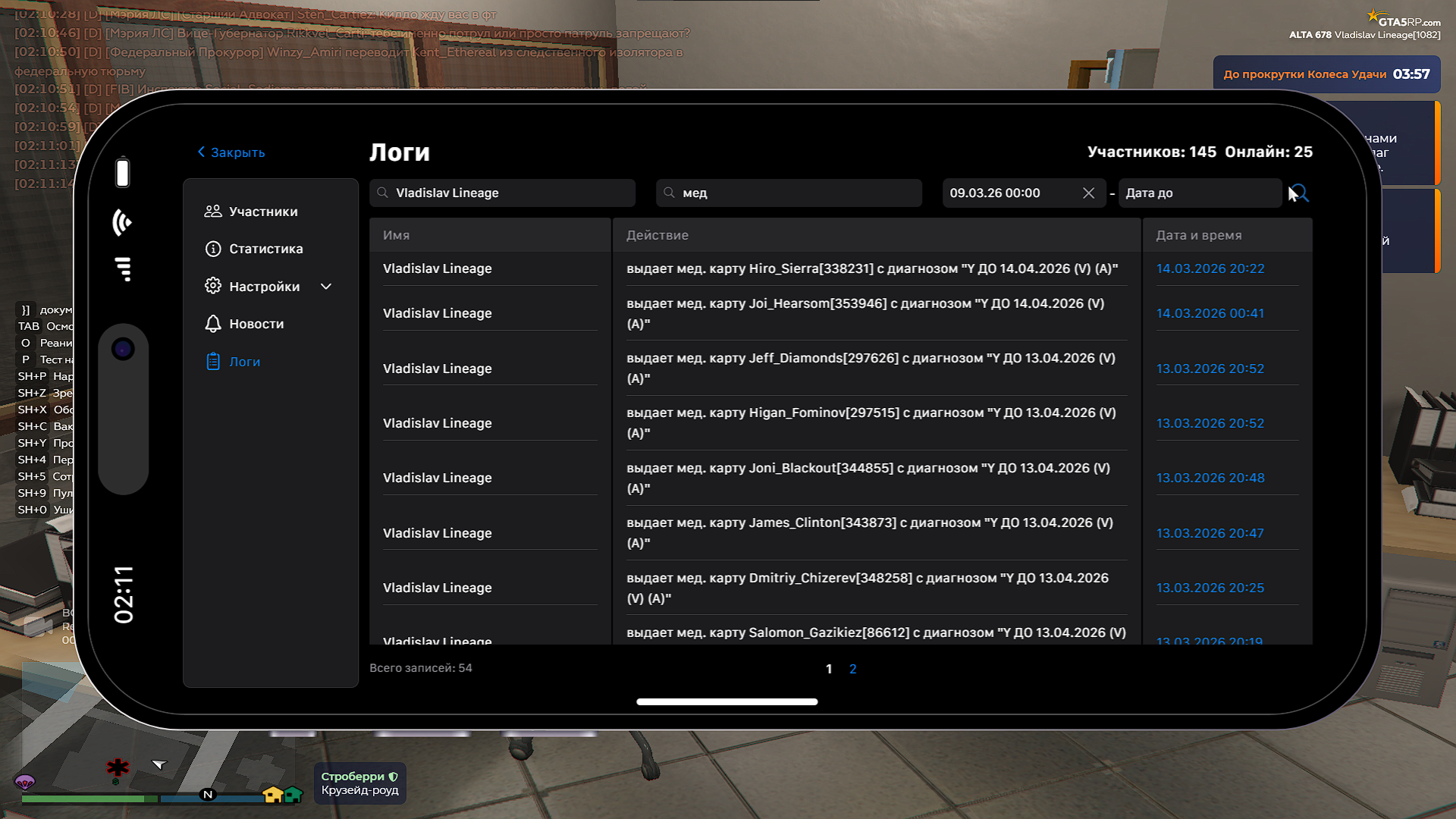Open the Статистика menu item

pyautogui.click(x=265, y=249)
